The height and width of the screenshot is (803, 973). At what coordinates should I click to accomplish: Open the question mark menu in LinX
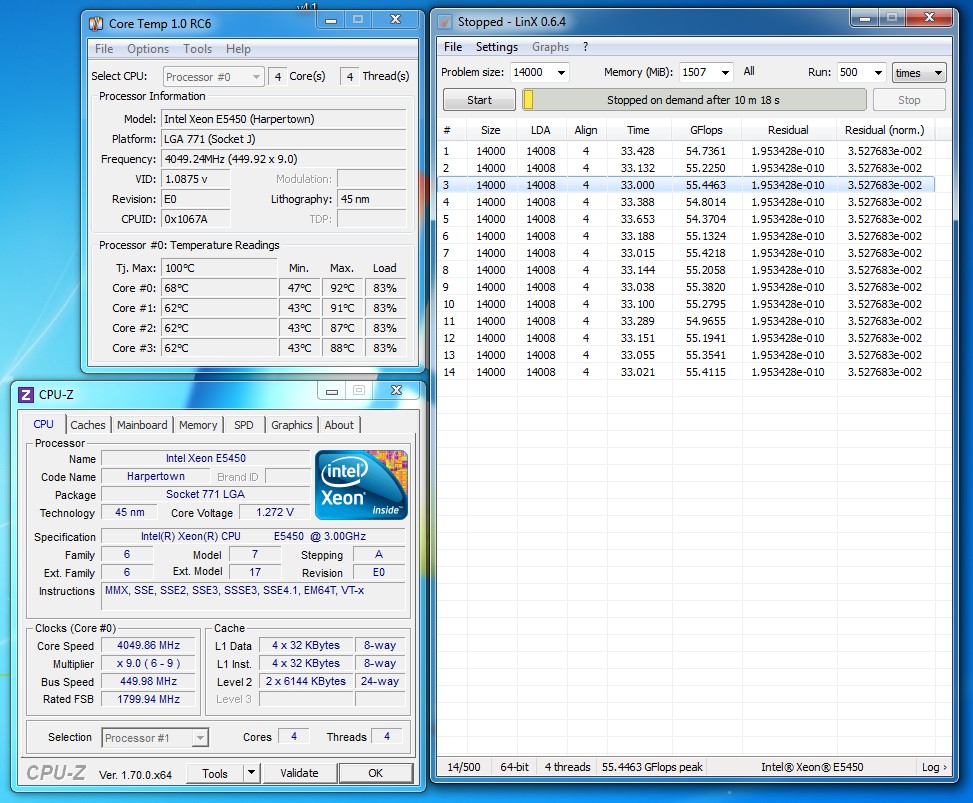pyautogui.click(x=585, y=47)
